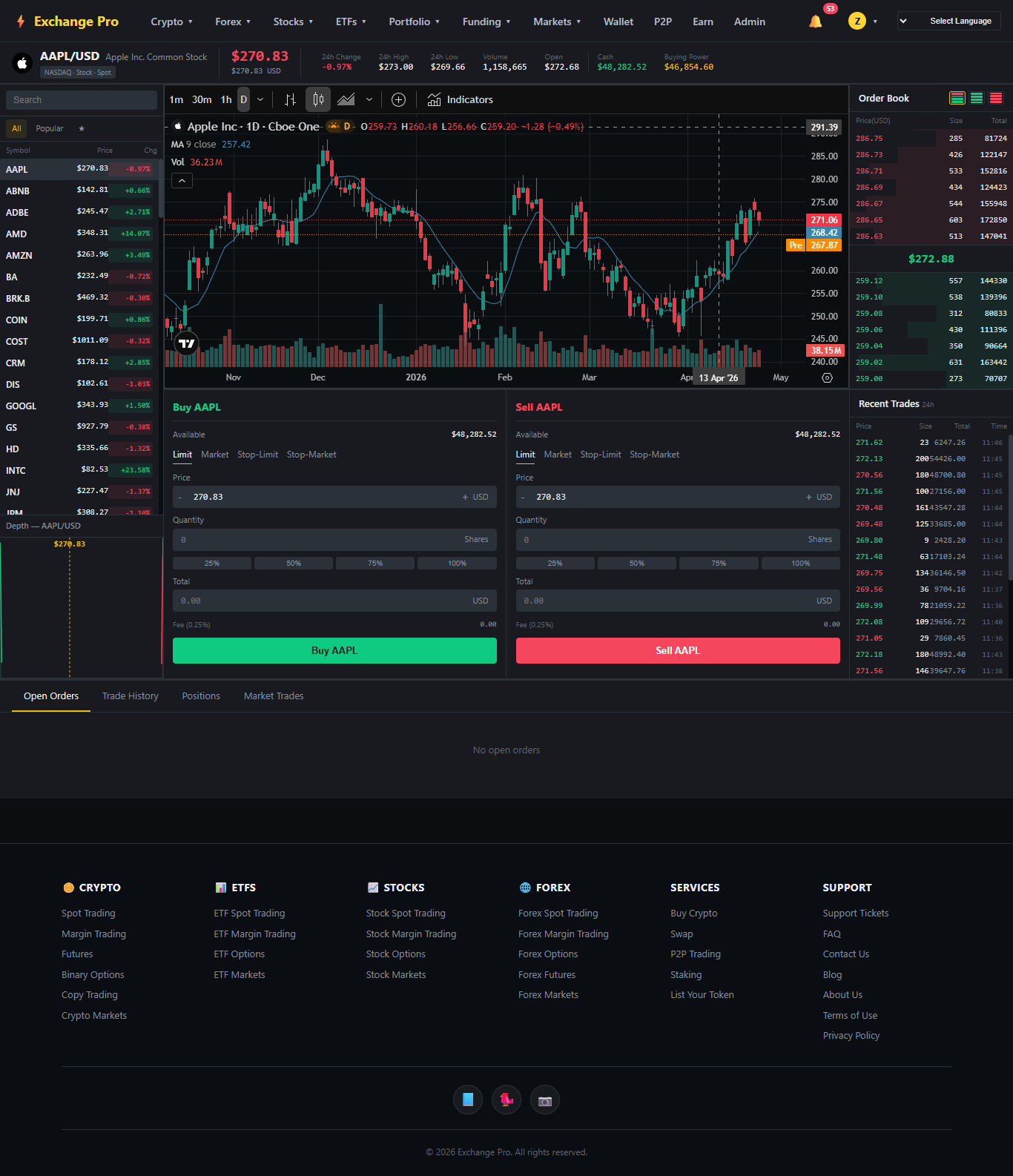Open the P2P menu item
Viewport: 1013px width, 1176px height.
tap(663, 22)
